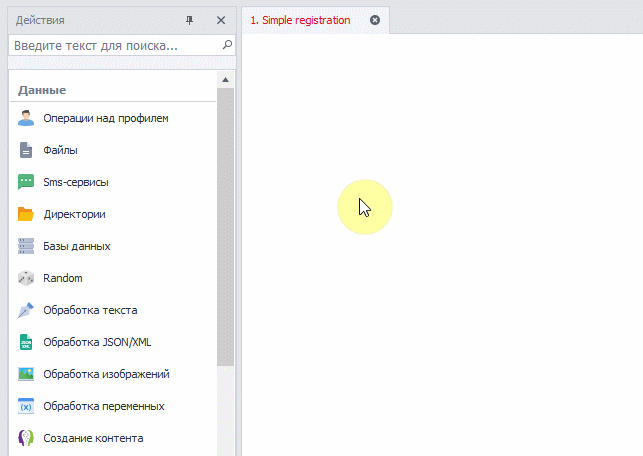The width and height of the screenshot is (643, 456).
Task: Click the Обработка переменных (x) icon
Action: pyautogui.click(x=26, y=406)
